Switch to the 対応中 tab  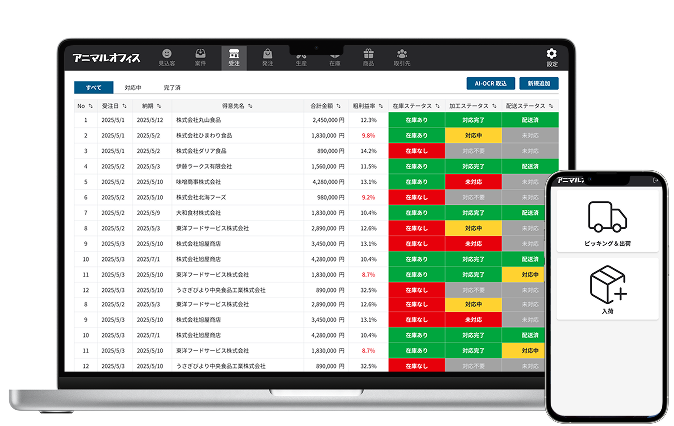click(x=133, y=87)
